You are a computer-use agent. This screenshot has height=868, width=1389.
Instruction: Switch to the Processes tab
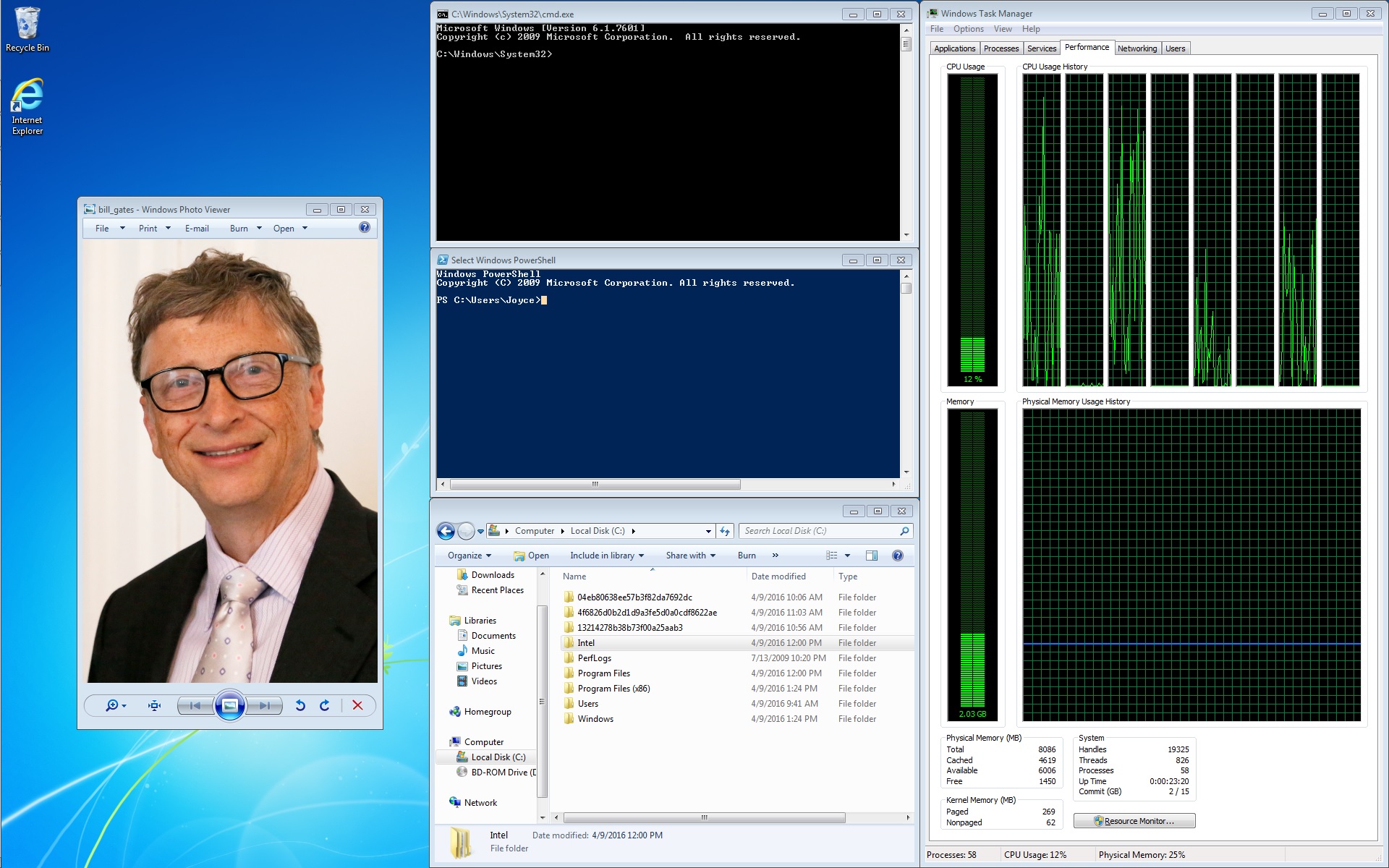[1001, 48]
